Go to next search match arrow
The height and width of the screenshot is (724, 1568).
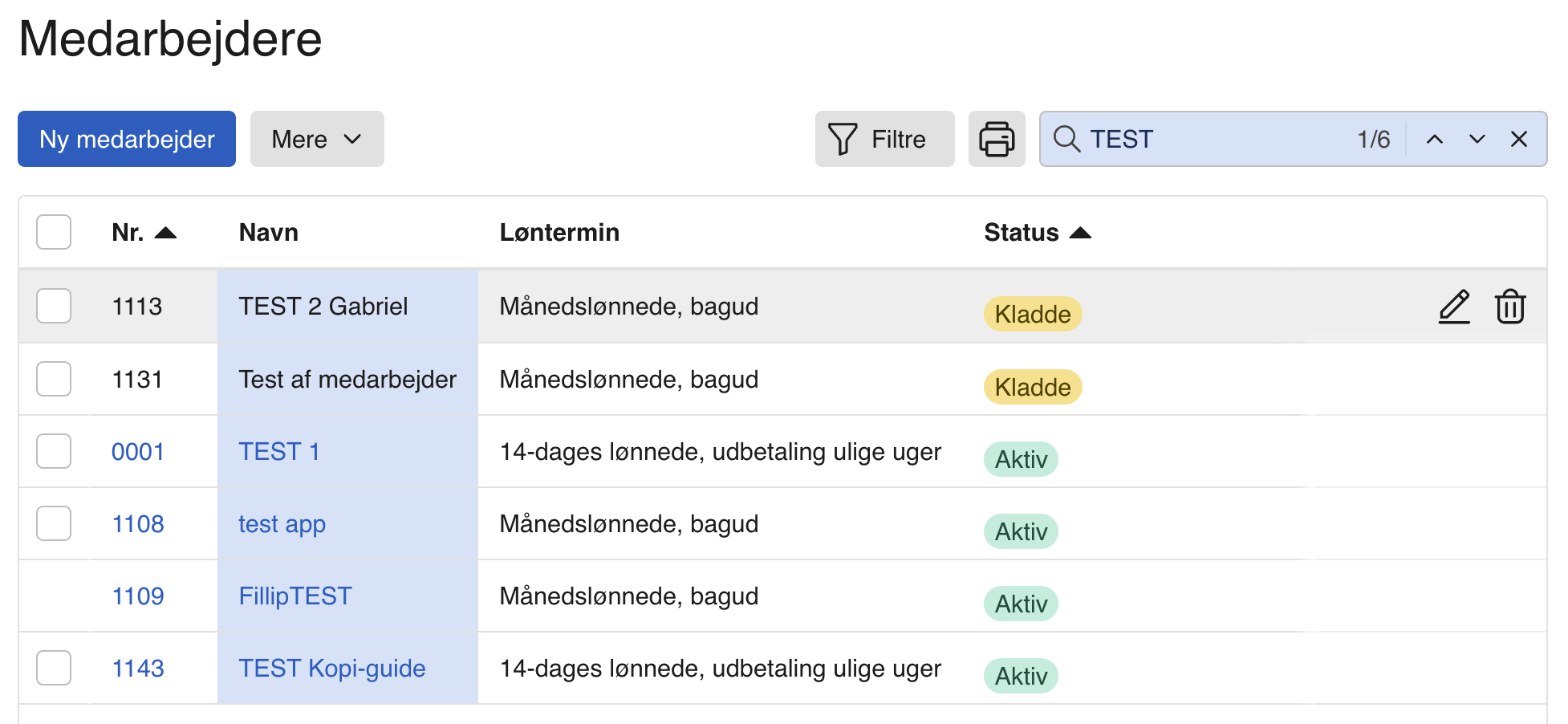coord(1477,139)
